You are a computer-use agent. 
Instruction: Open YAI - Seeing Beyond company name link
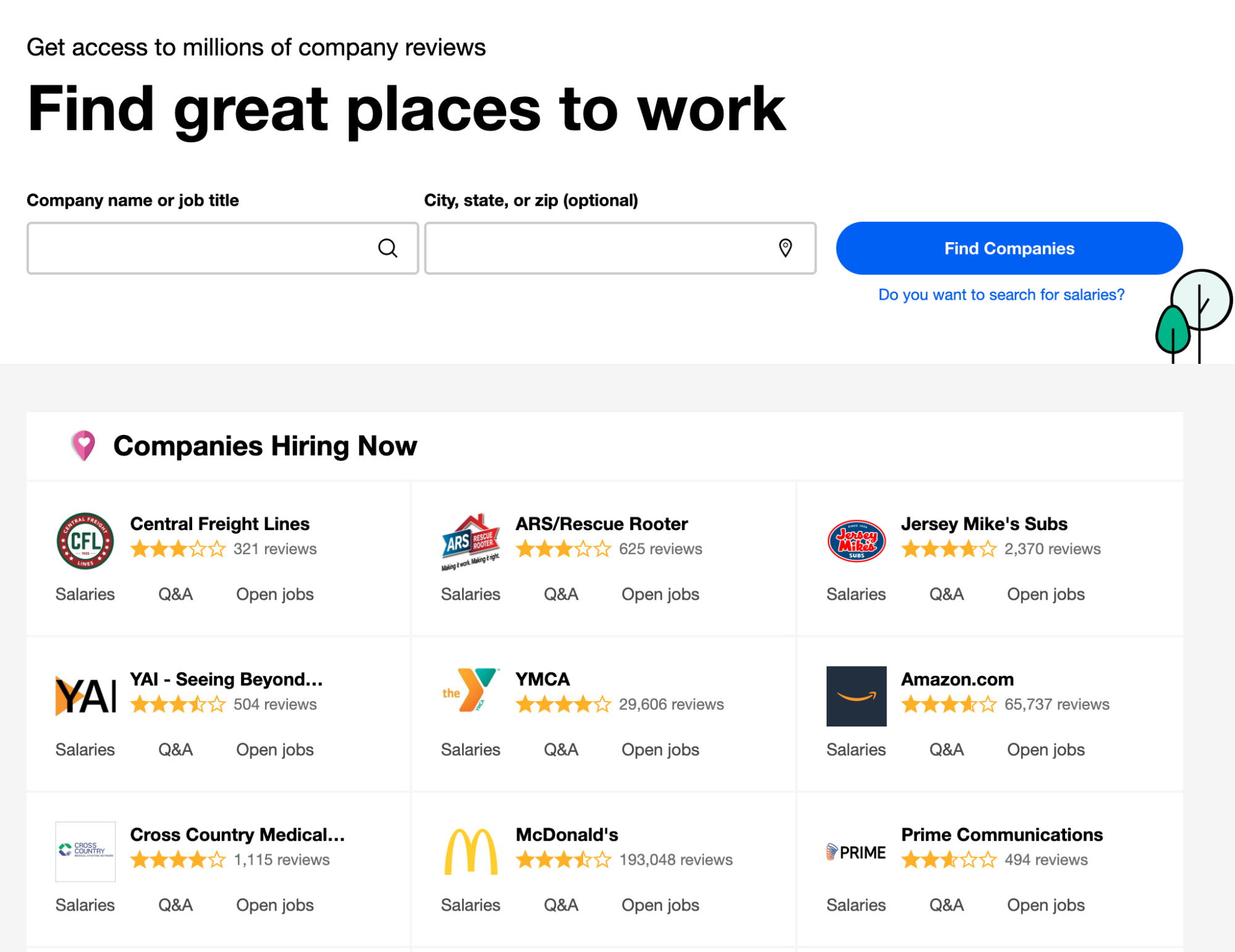[226, 680]
